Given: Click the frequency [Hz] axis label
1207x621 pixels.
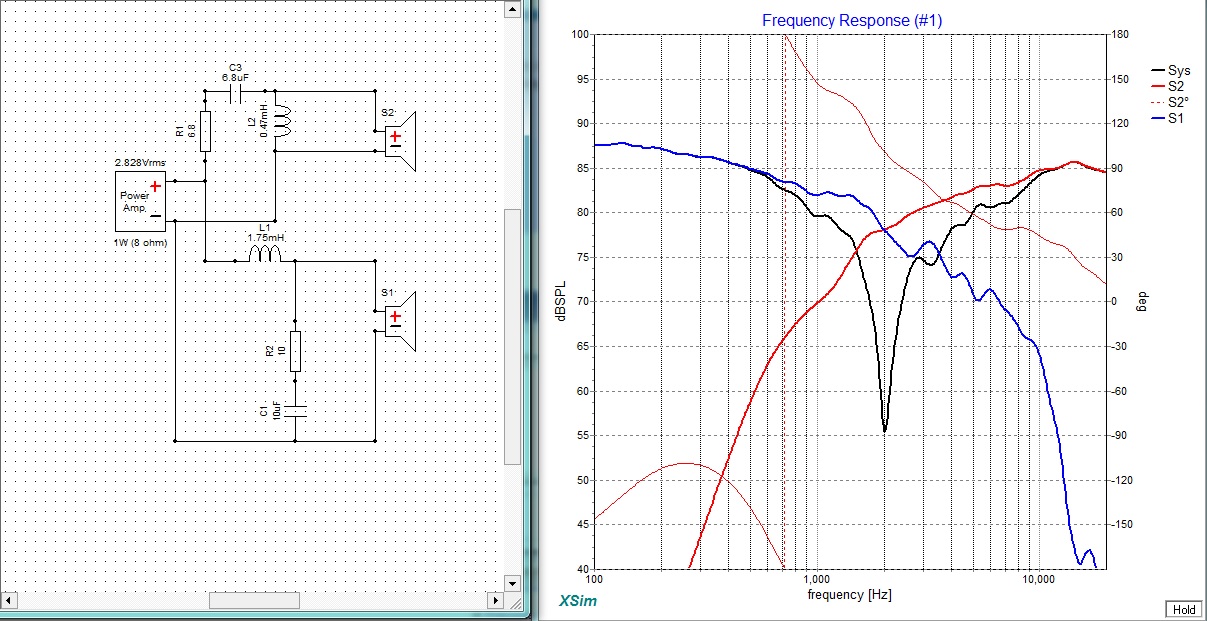Looking at the screenshot, I should coord(850,595).
